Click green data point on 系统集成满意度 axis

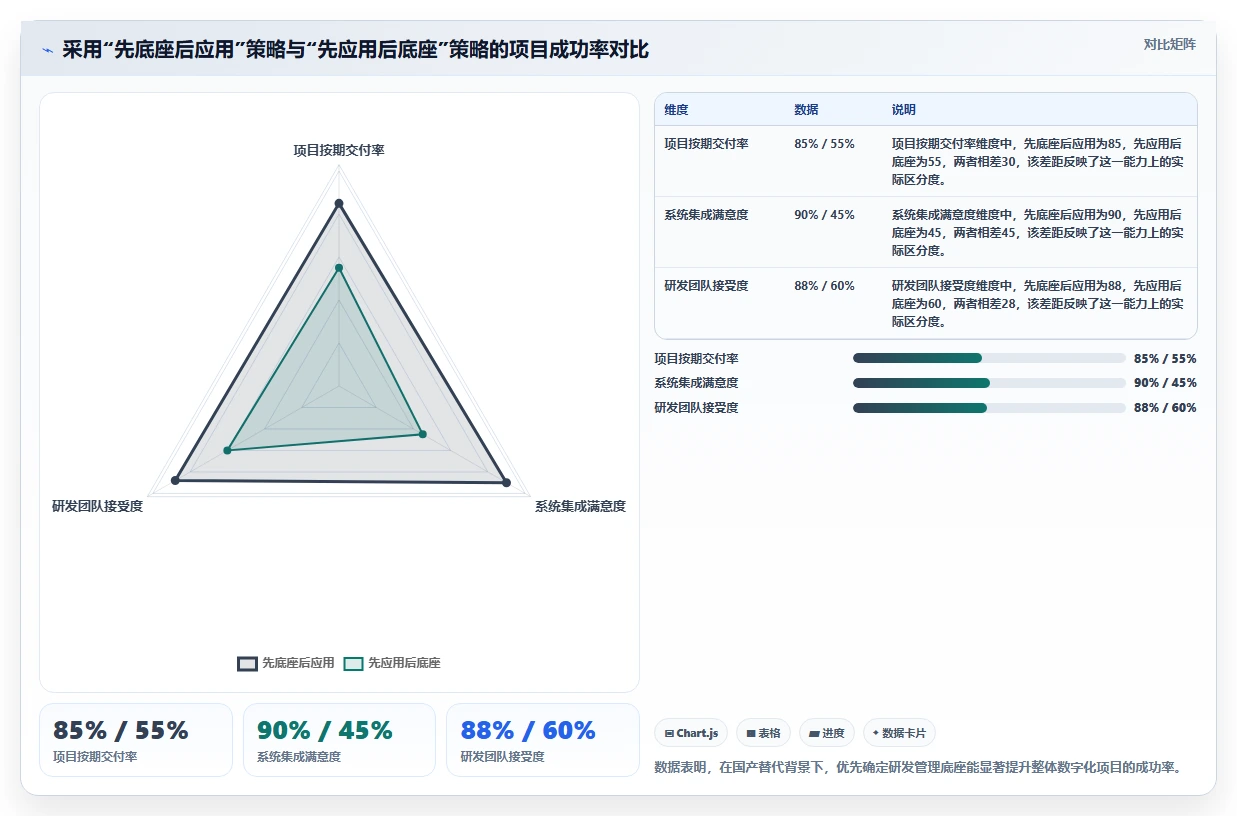click(x=422, y=434)
